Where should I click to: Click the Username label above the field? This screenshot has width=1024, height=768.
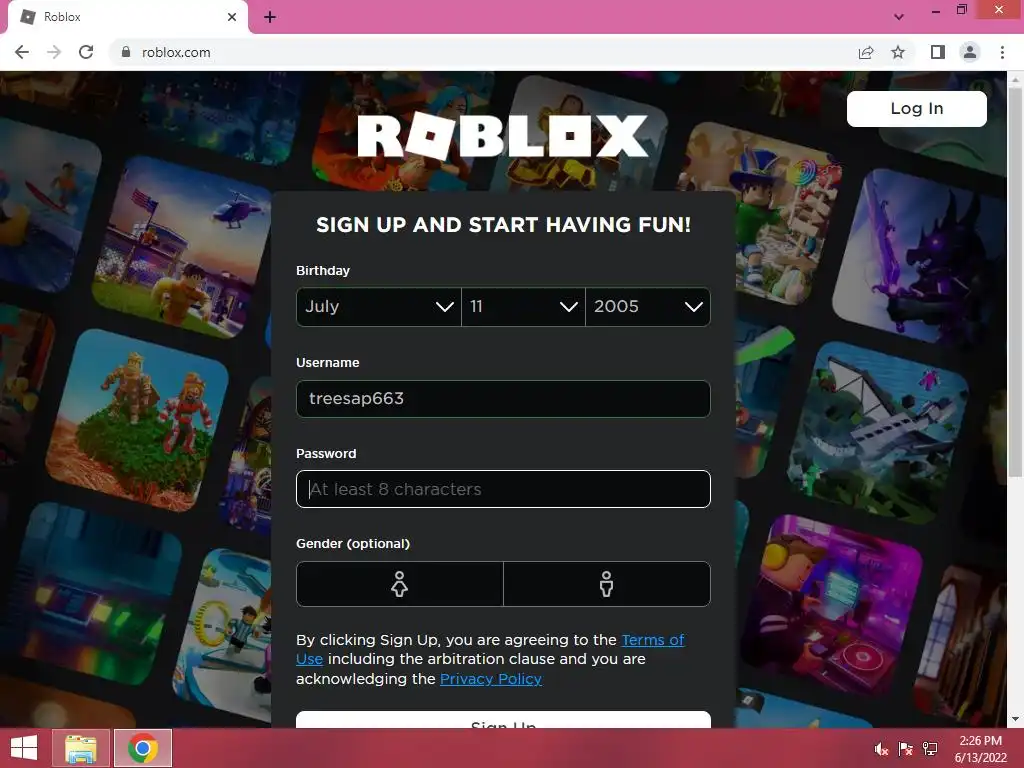tap(327, 362)
